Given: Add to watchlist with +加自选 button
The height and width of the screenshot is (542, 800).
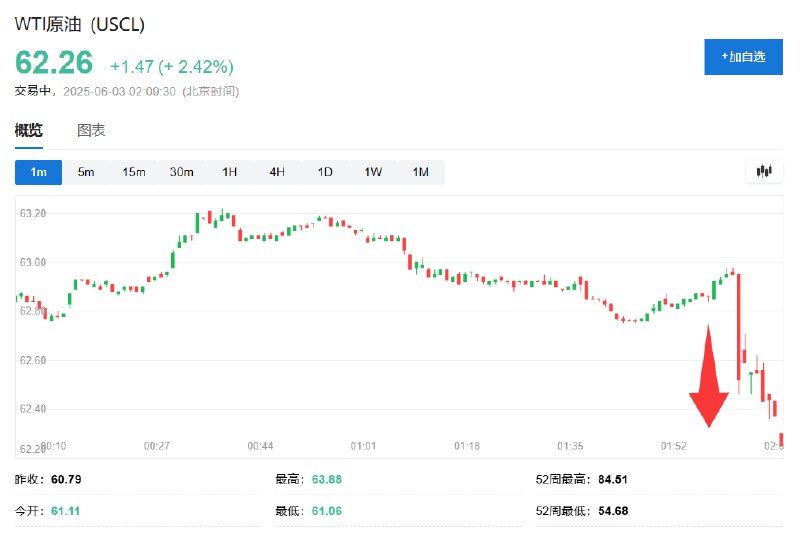Looking at the screenshot, I should point(743,57).
